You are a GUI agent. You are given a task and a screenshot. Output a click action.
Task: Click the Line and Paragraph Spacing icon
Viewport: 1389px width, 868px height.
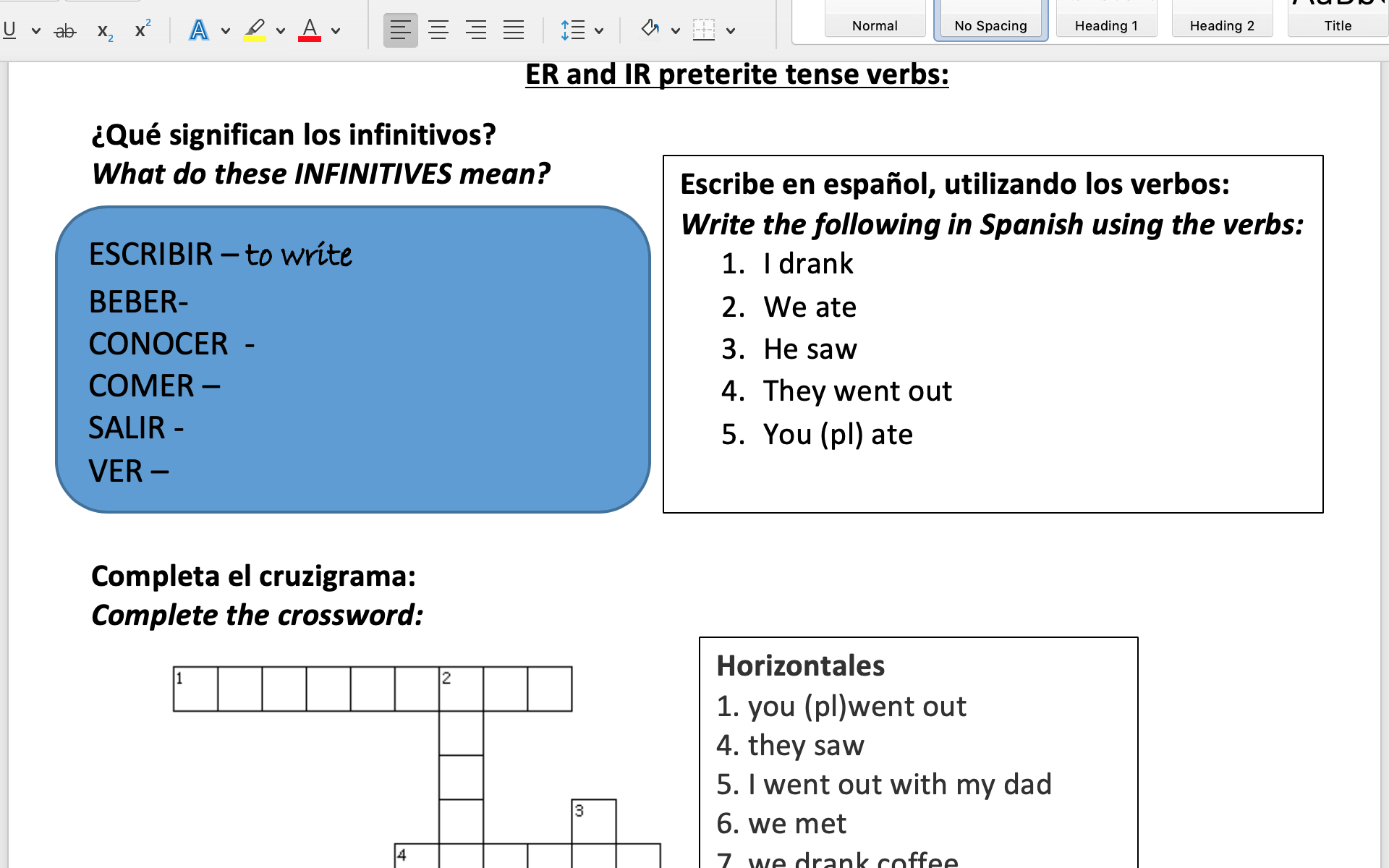573,30
